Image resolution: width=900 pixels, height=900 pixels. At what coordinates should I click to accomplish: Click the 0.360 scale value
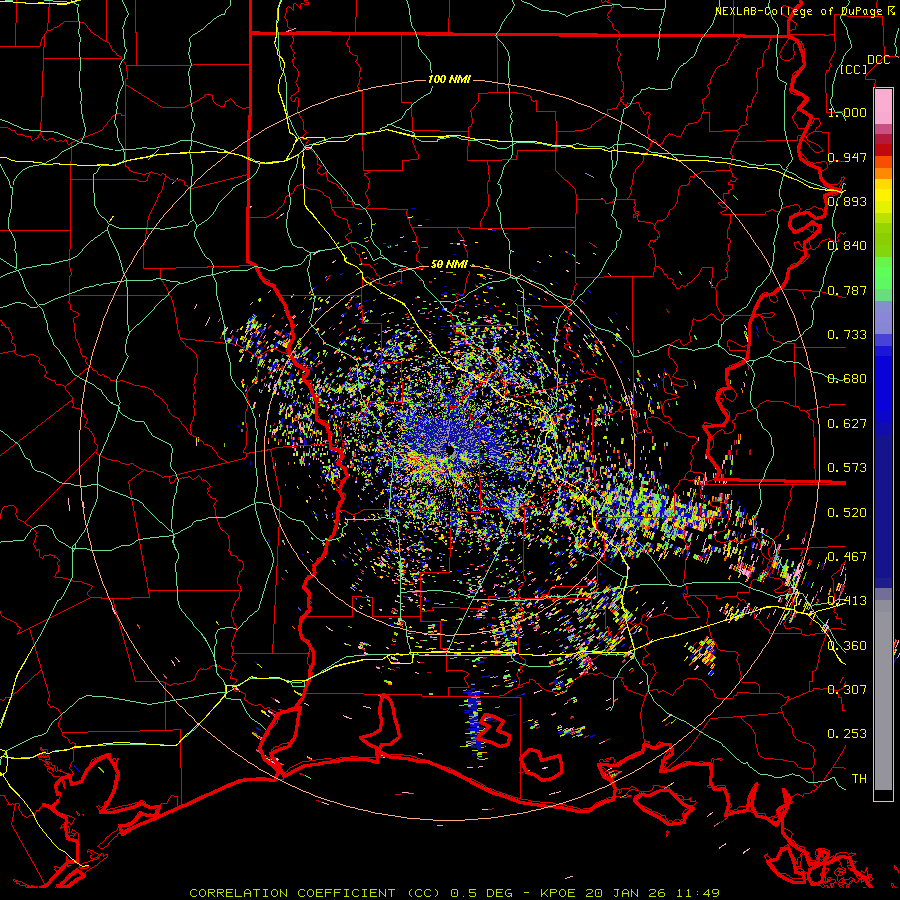point(847,646)
